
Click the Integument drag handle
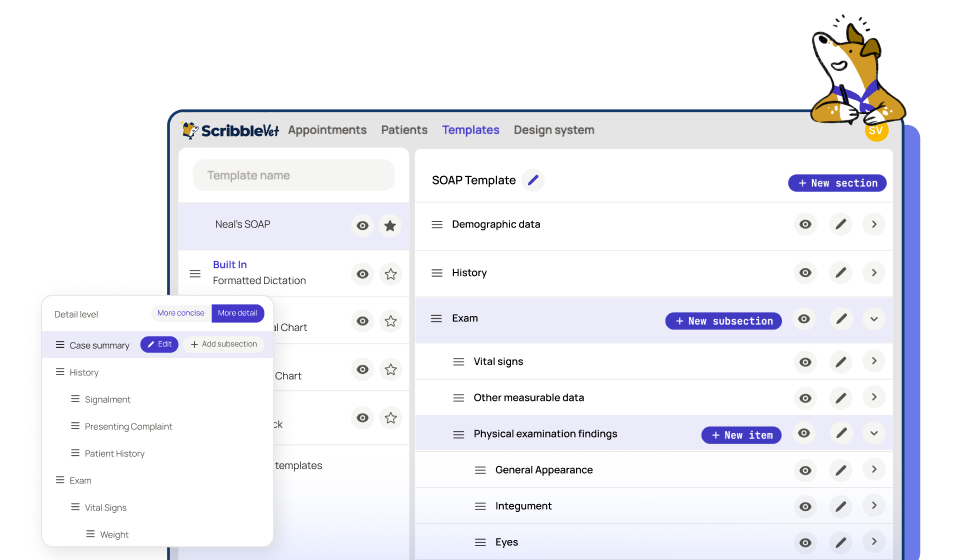tap(481, 506)
